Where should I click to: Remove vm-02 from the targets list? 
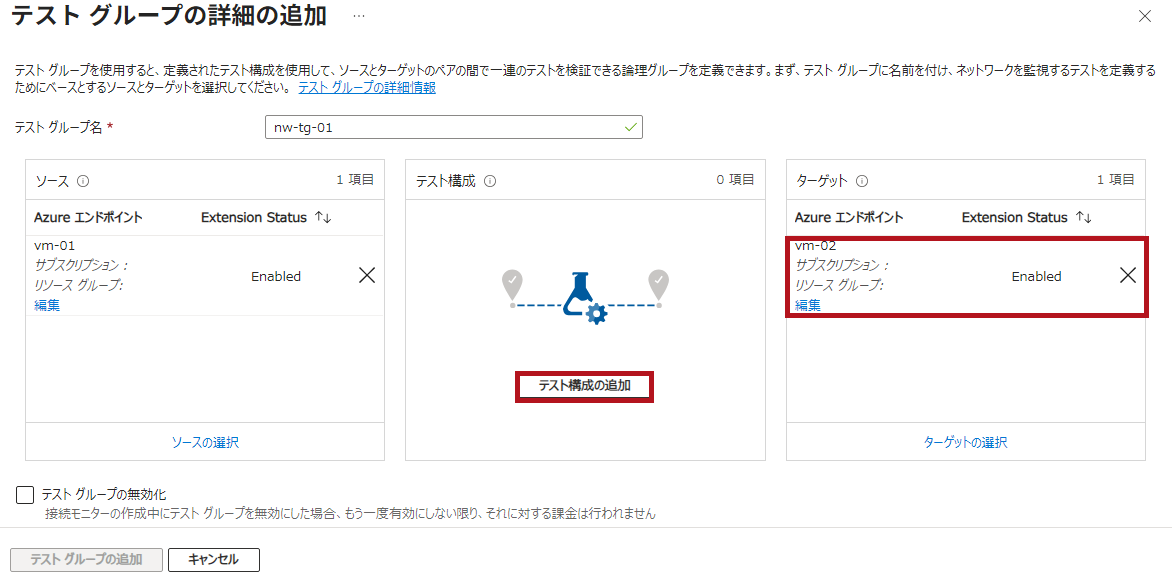pos(1128,275)
